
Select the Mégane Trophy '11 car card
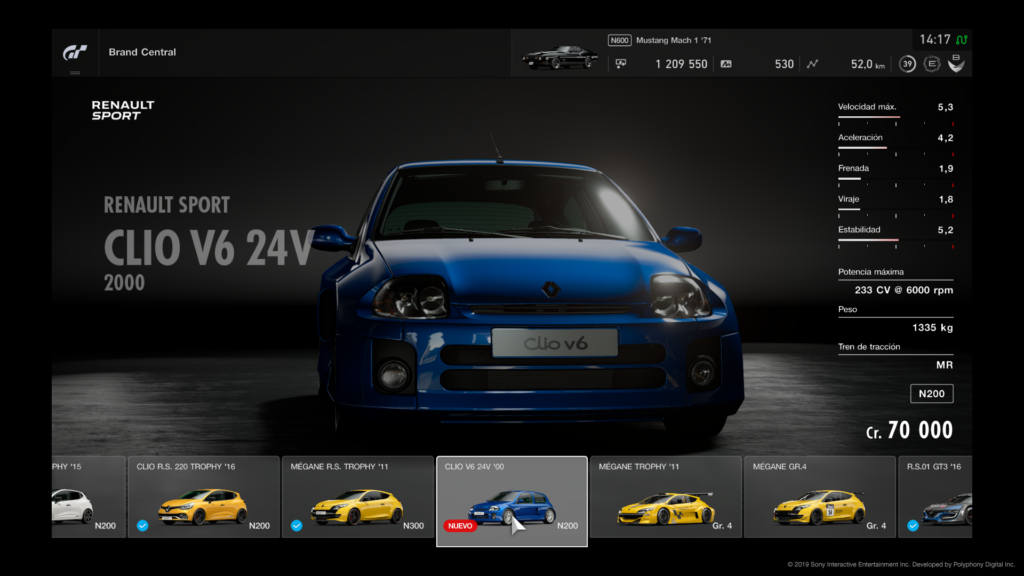point(665,497)
